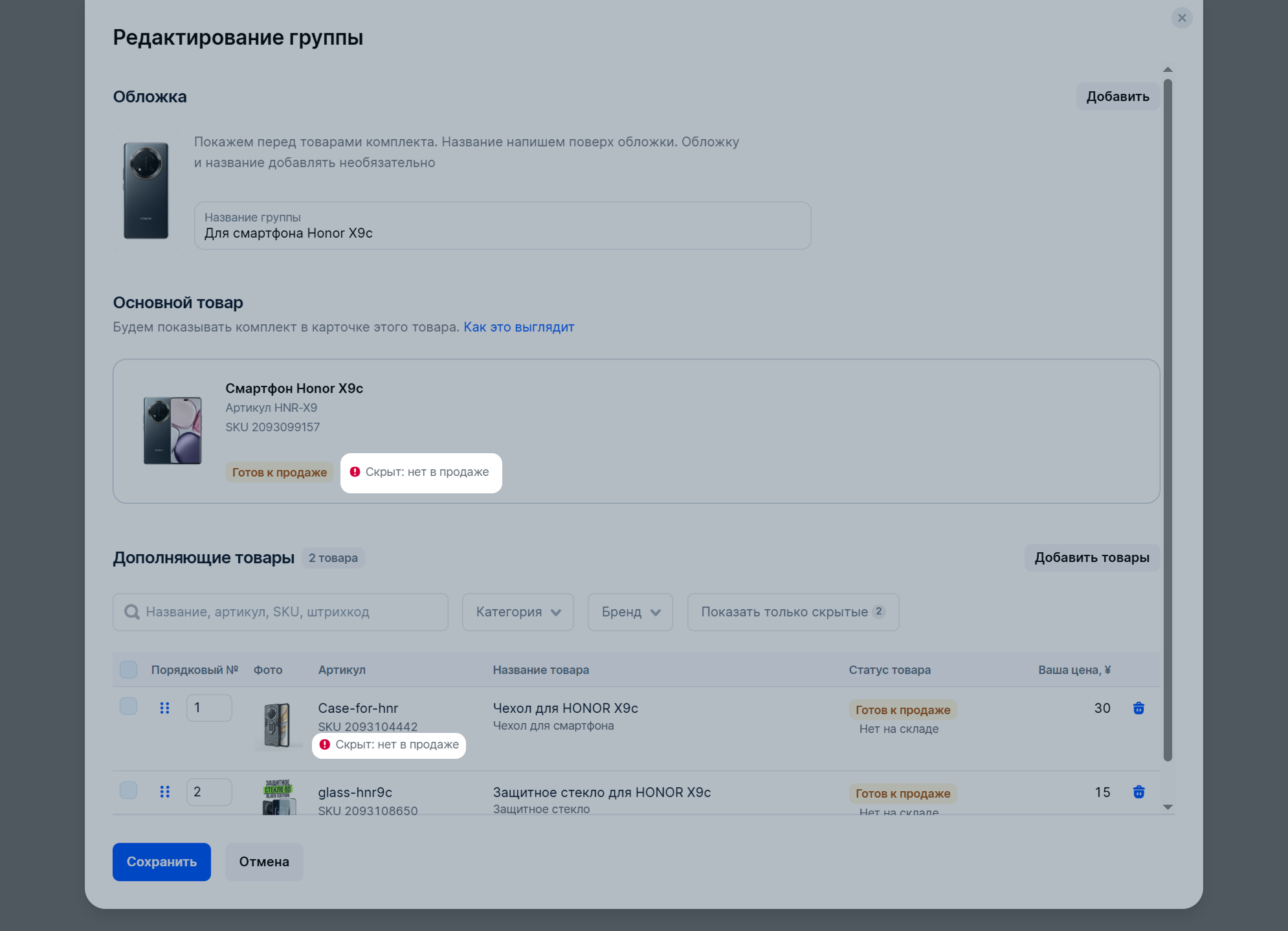
Task: Edit order number field with value 2
Action: pos(209,792)
